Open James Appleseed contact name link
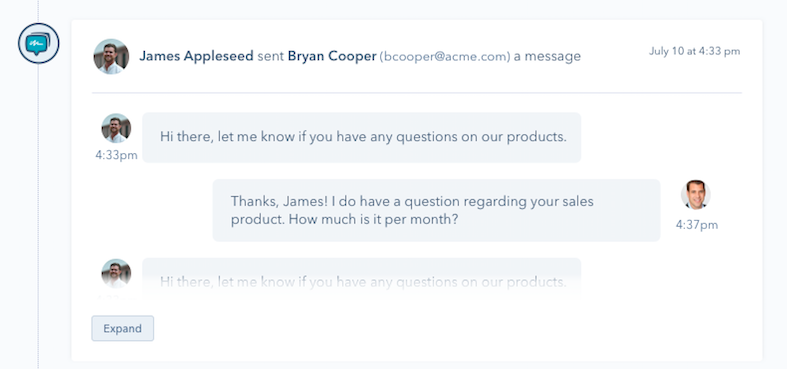The image size is (787, 369). tap(196, 56)
